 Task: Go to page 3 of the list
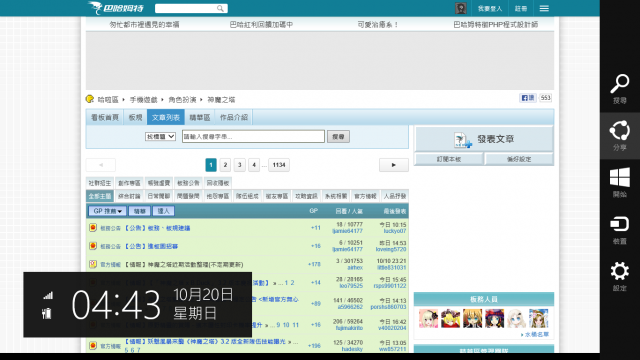click(240, 165)
